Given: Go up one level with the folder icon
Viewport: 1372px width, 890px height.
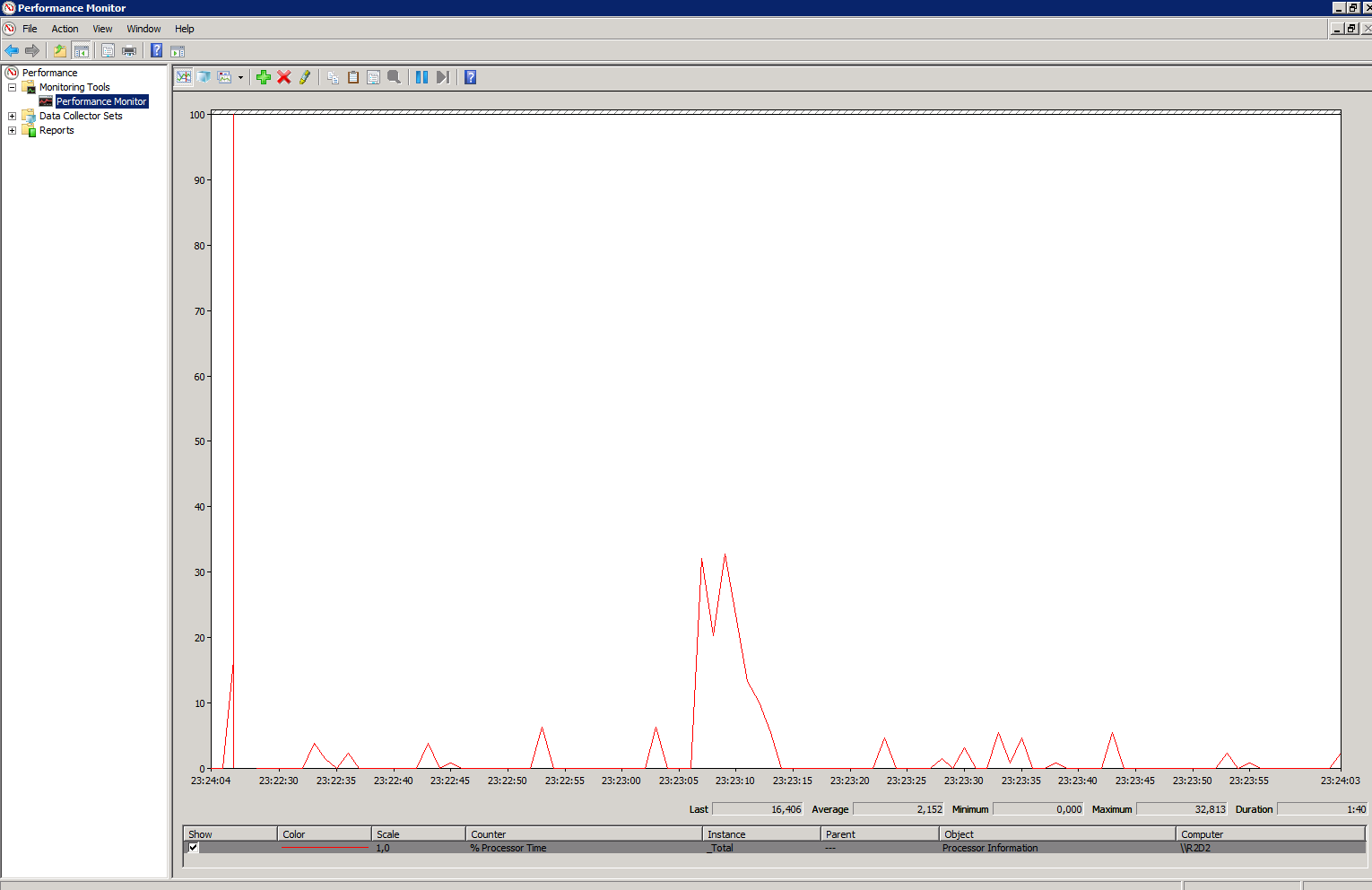Looking at the screenshot, I should 60,50.
